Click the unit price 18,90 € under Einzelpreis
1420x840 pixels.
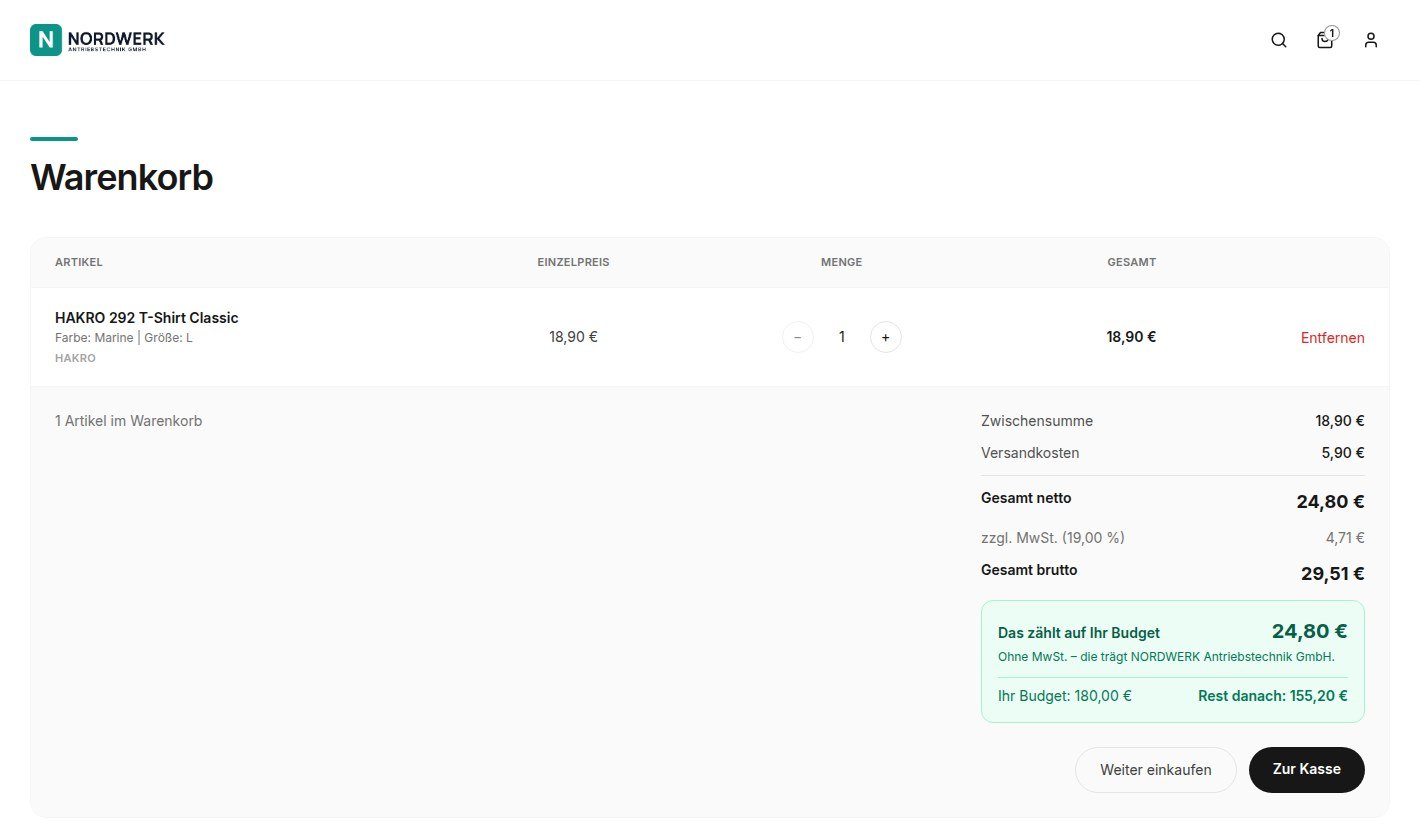573,337
